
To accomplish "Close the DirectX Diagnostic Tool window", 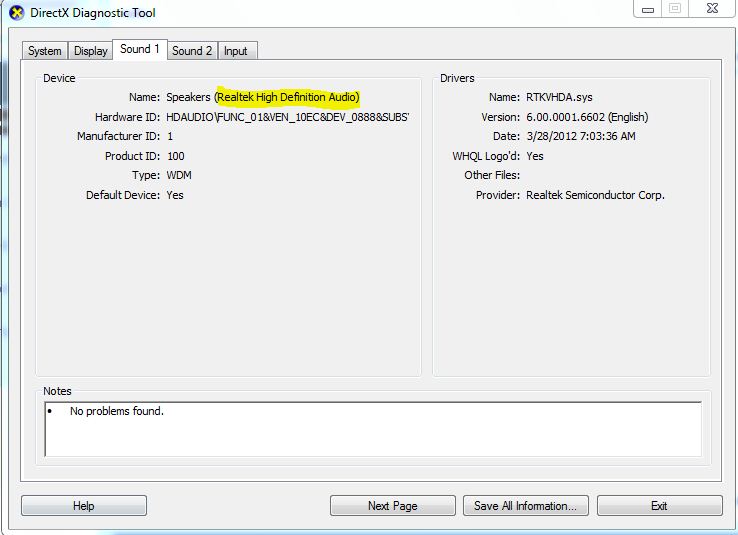I will 711,9.
